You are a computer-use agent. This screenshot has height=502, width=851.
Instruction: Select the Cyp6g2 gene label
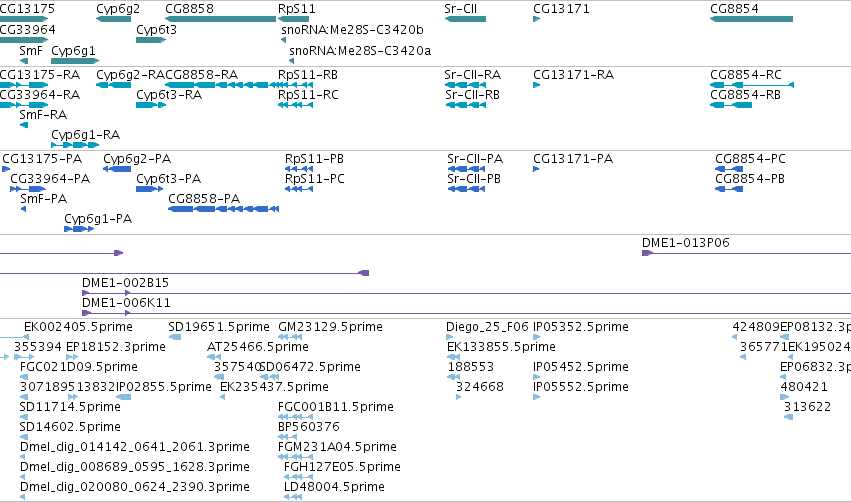point(118,9)
